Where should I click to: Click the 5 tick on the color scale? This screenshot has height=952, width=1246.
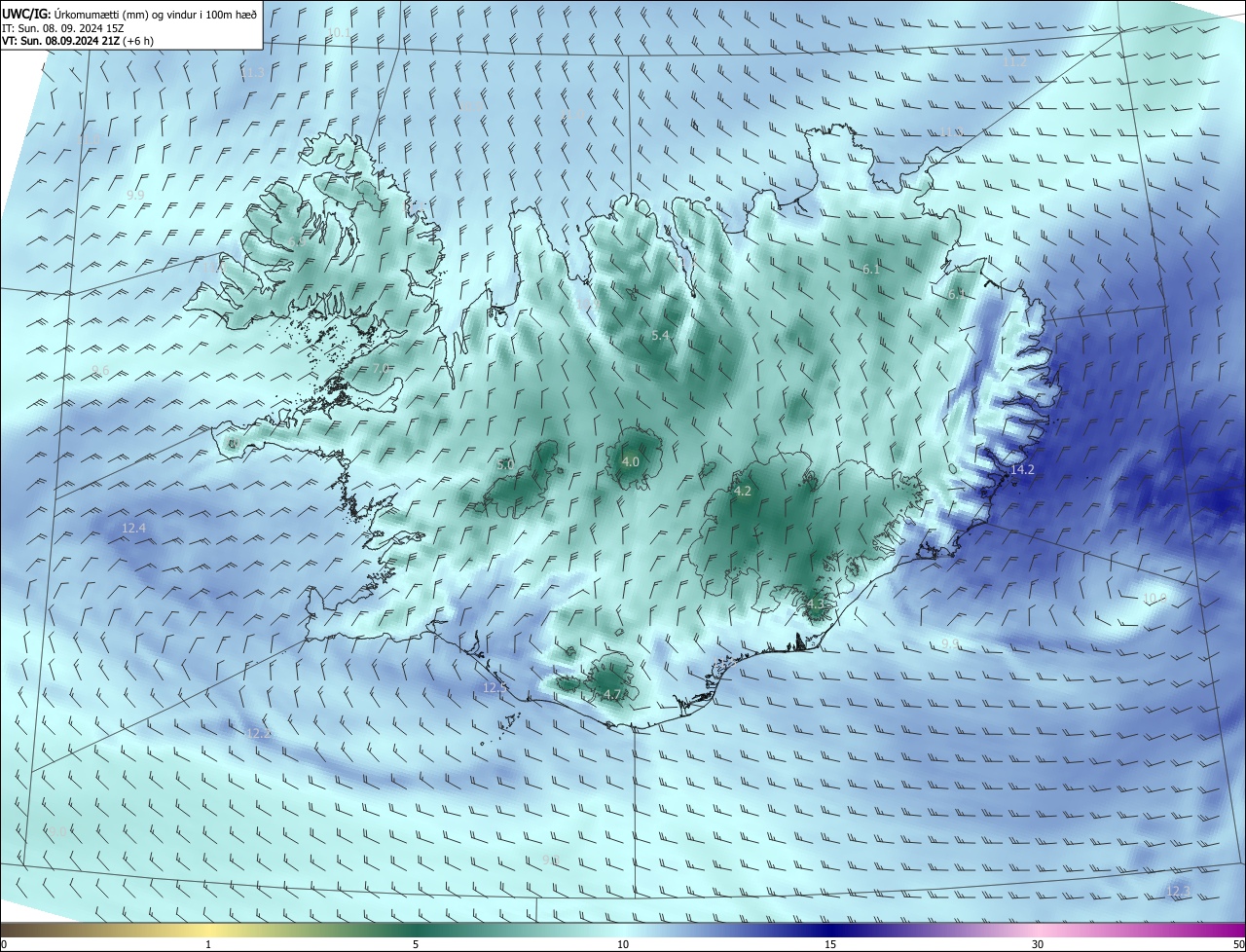(x=416, y=944)
